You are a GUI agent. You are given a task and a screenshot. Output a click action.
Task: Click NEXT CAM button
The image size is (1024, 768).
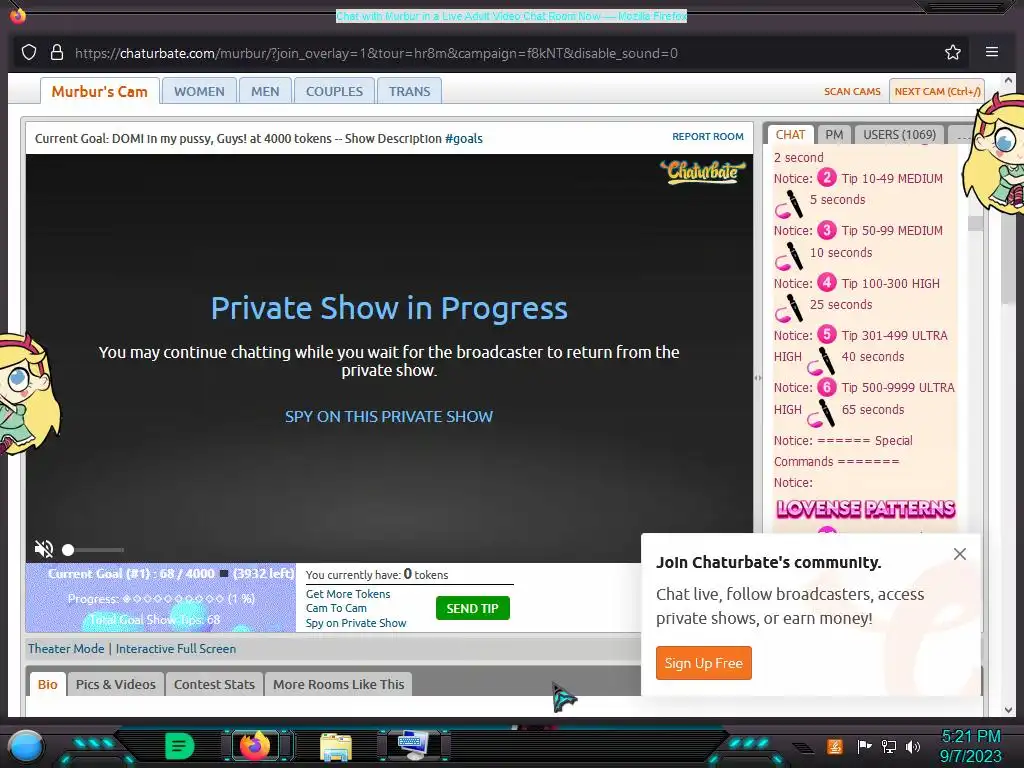[937, 91]
